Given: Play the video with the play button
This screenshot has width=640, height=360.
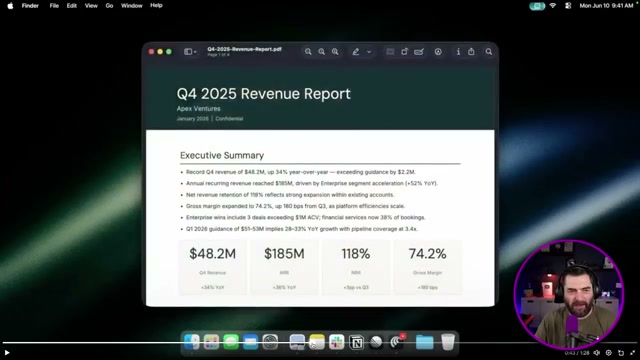Looking at the screenshot, I should [x=7, y=353].
